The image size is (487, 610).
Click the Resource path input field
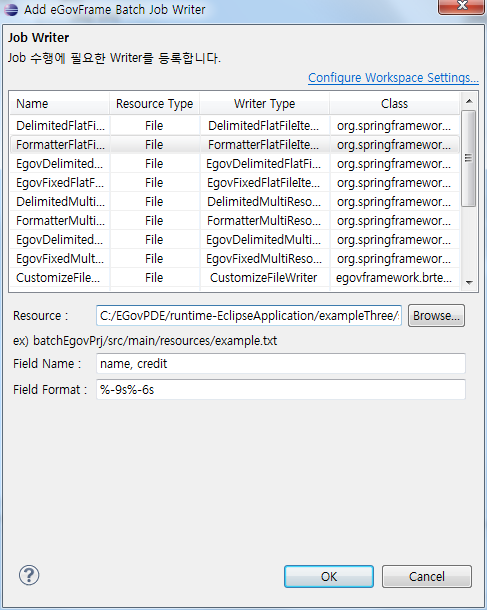pyautogui.click(x=249, y=316)
